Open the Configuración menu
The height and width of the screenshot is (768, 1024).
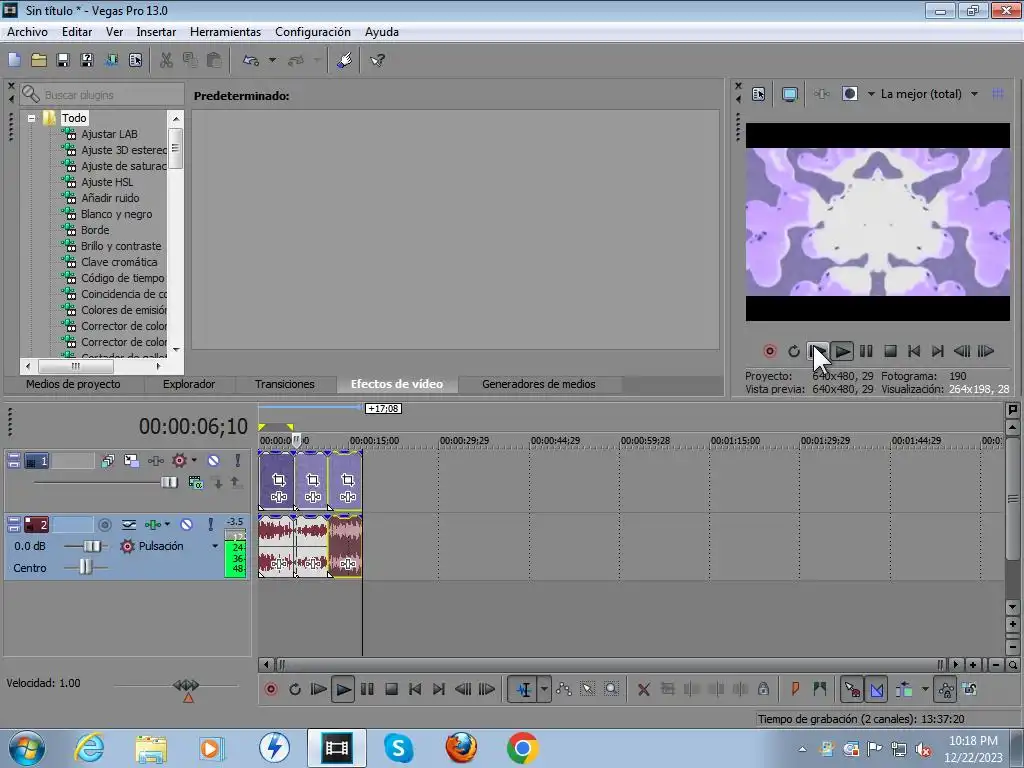coord(313,31)
